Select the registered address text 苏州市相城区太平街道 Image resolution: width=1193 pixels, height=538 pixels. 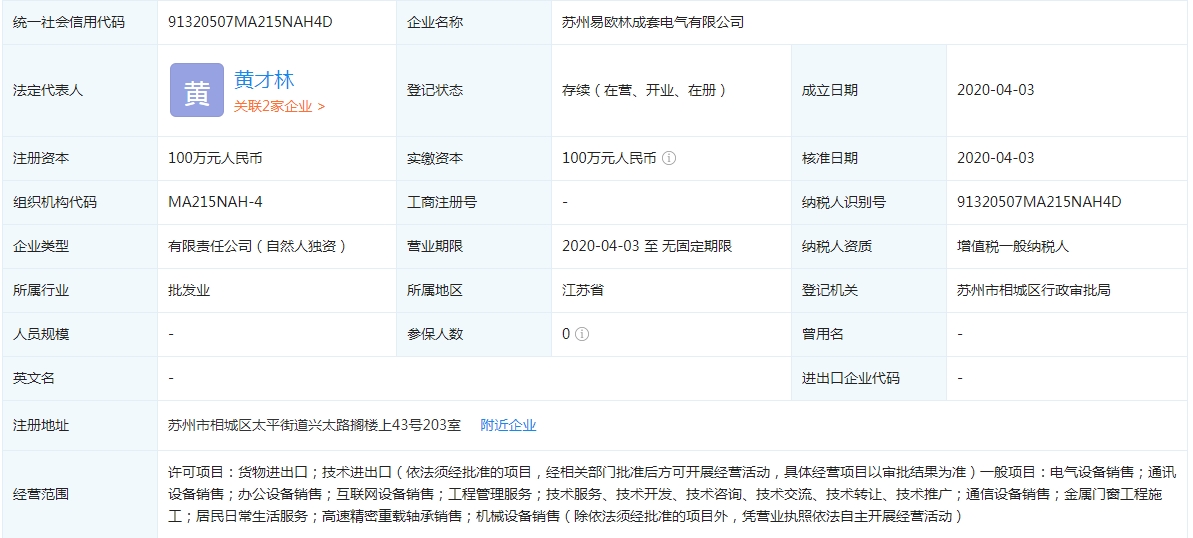click(x=314, y=425)
